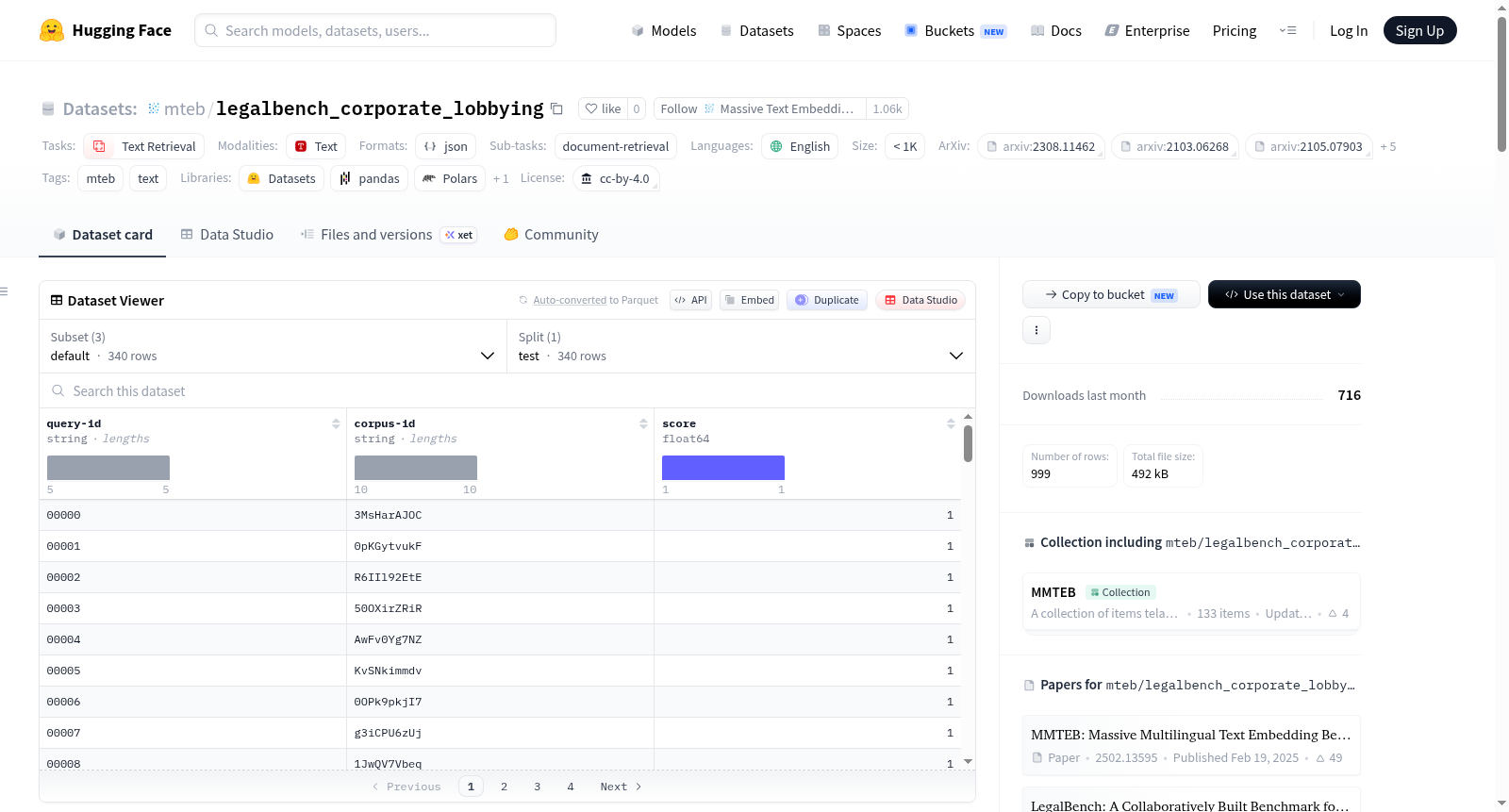The height and width of the screenshot is (812, 1509).
Task: Show the +5 more arXiv tags
Action: pos(1388,147)
